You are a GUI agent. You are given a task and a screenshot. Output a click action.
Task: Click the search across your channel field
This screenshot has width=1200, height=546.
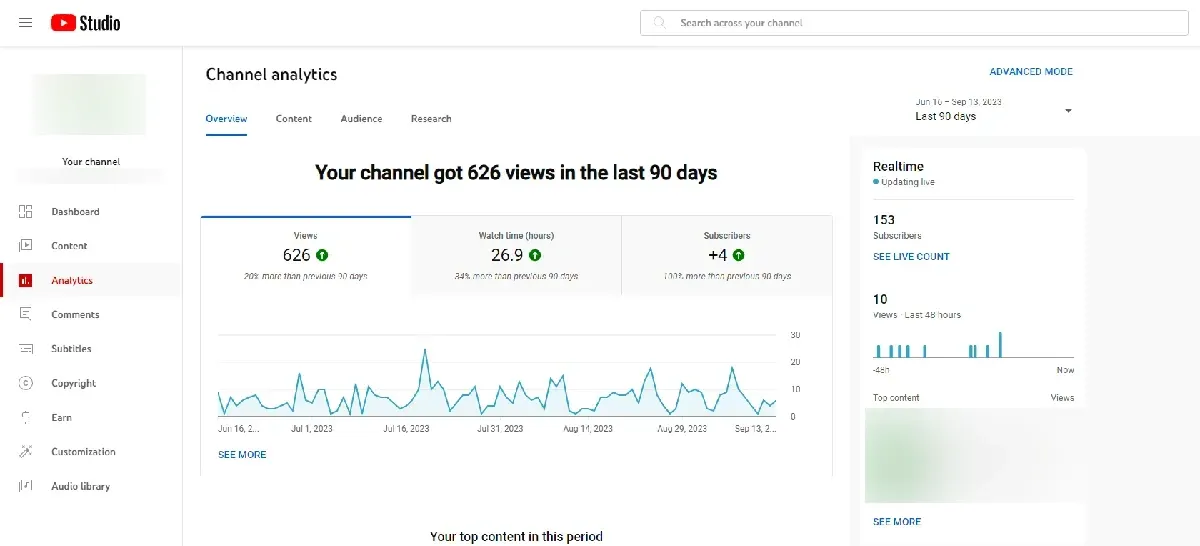914,22
